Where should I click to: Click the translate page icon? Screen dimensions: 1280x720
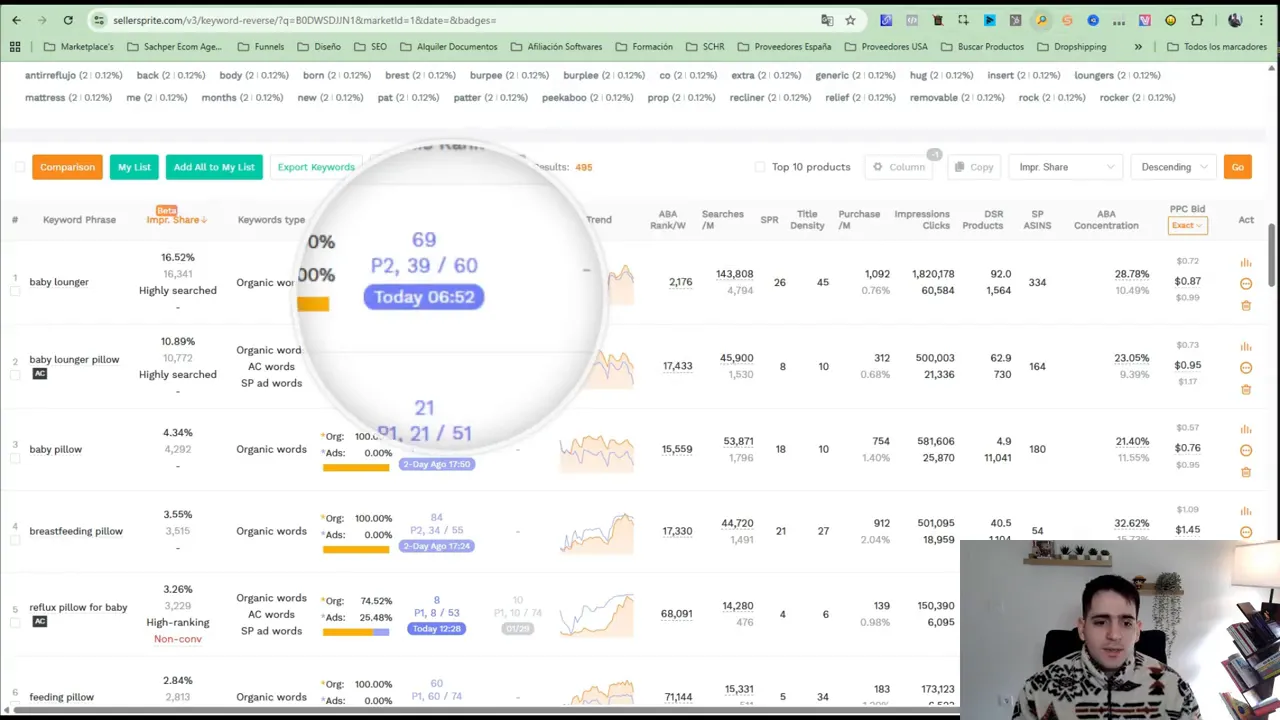pyautogui.click(x=827, y=20)
